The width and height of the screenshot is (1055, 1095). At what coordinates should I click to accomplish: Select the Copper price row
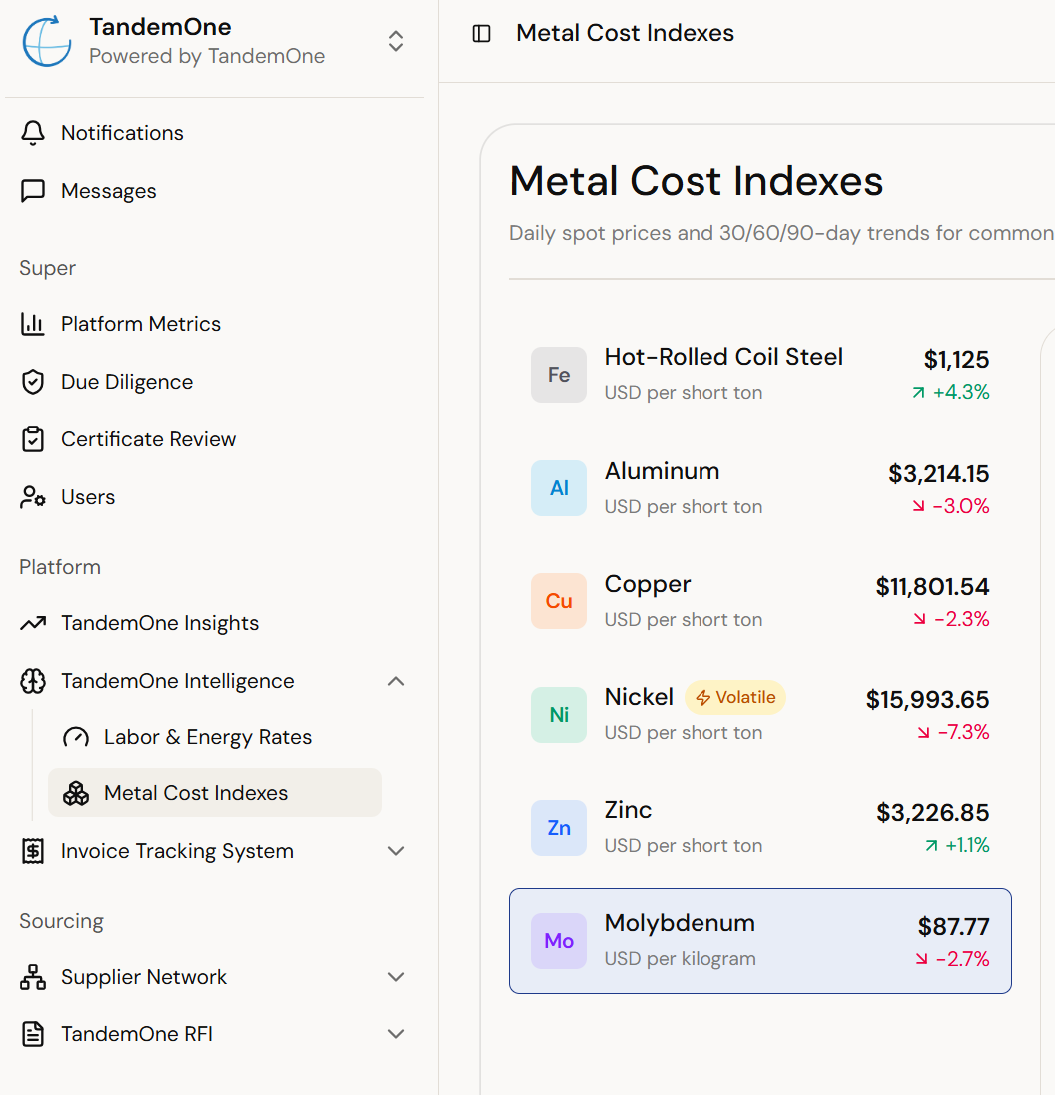[760, 601]
